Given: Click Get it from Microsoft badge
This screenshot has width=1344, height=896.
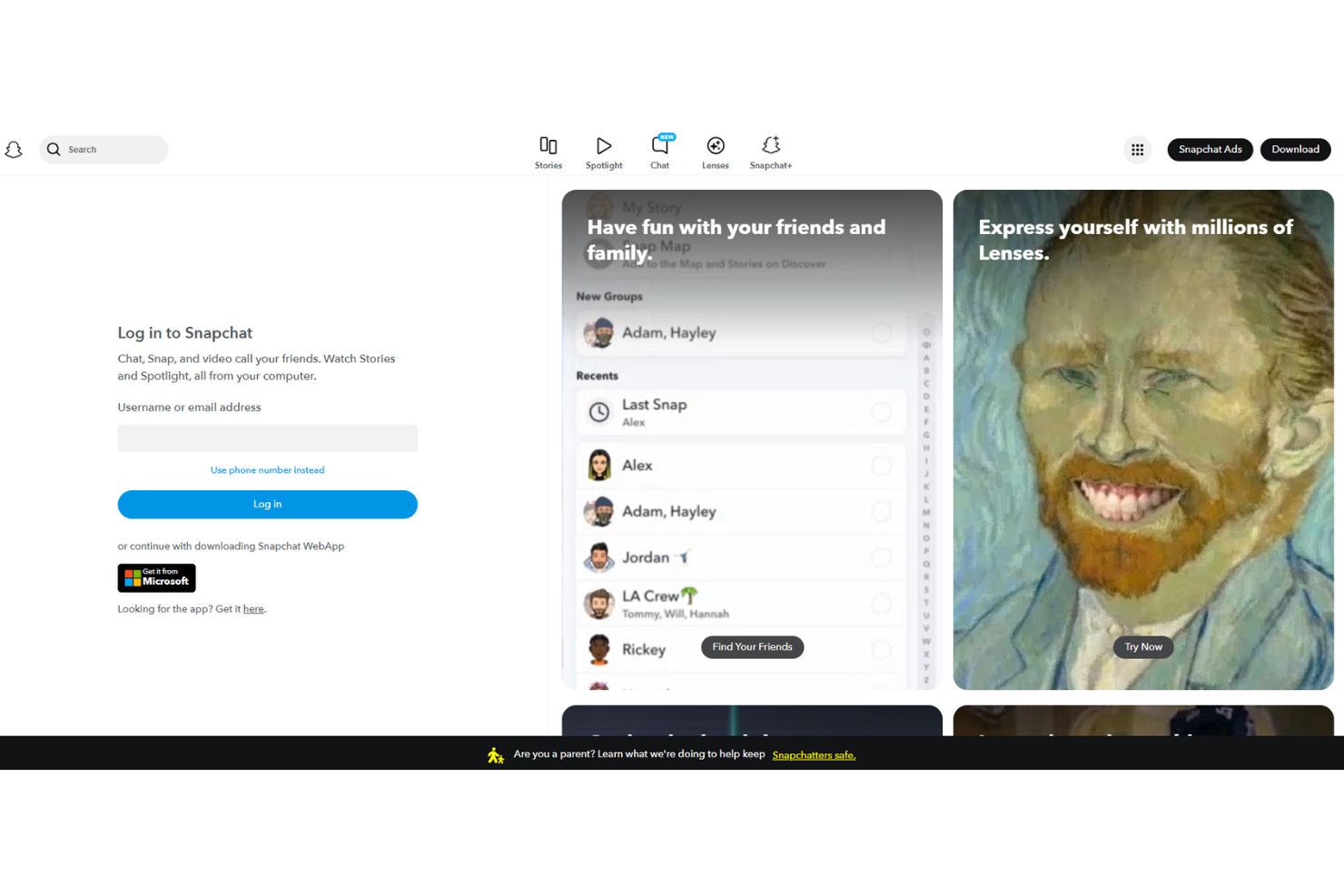Looking at the screenshot, I should pos(156,577).
